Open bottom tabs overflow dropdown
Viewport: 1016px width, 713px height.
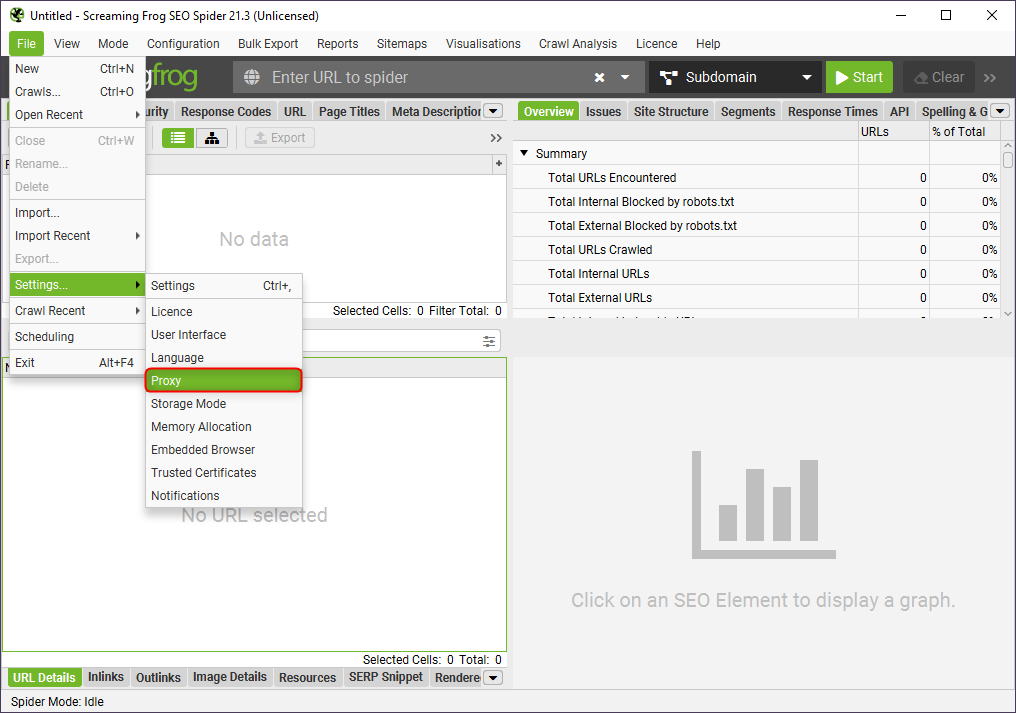click(493, 678)
